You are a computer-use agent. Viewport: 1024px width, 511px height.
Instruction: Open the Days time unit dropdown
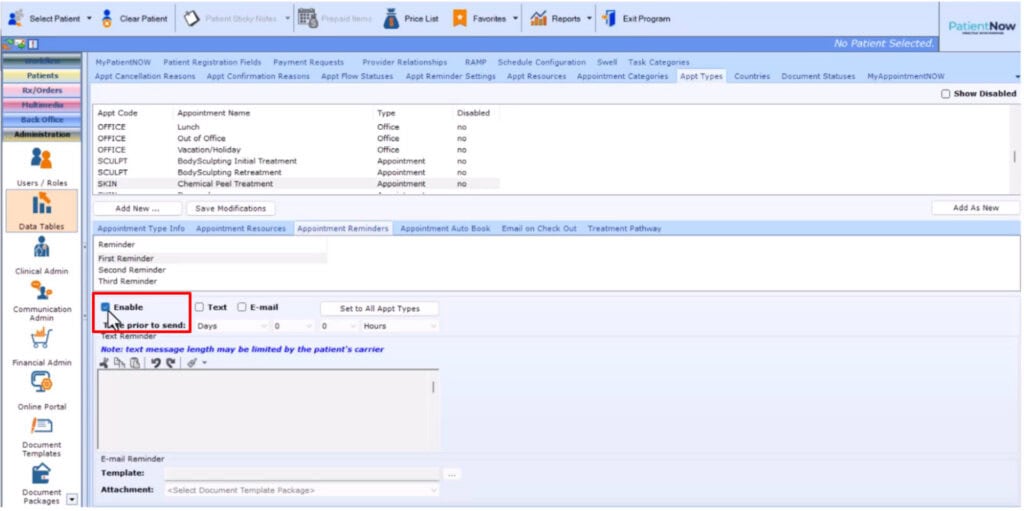click(x=232, y=326)
